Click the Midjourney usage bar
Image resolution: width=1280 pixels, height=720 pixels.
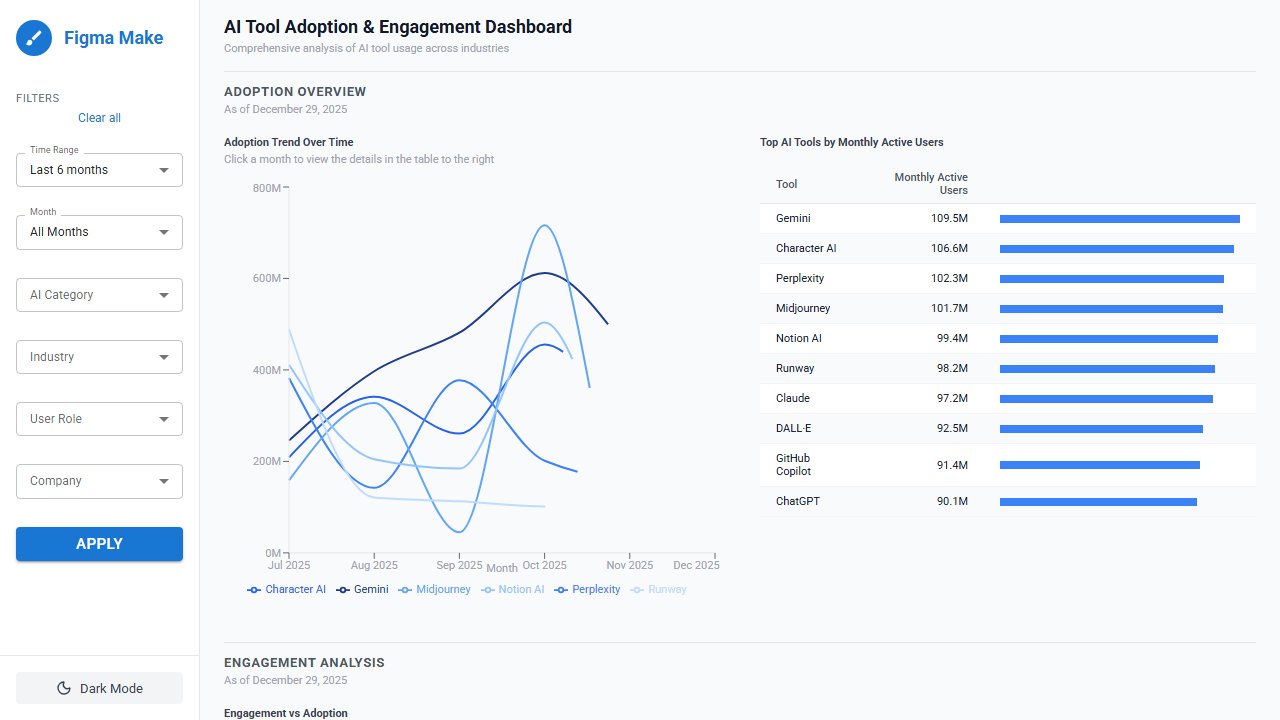(1111, 309)
